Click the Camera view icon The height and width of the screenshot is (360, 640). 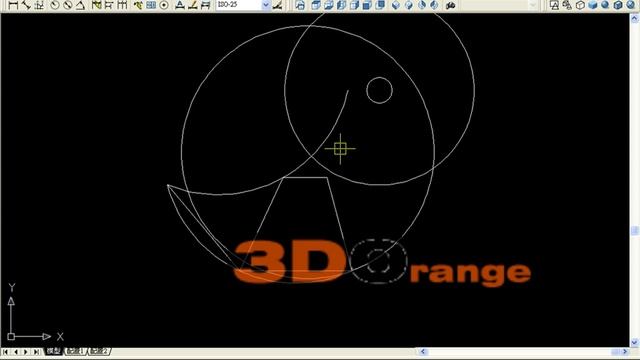(450, 5)
